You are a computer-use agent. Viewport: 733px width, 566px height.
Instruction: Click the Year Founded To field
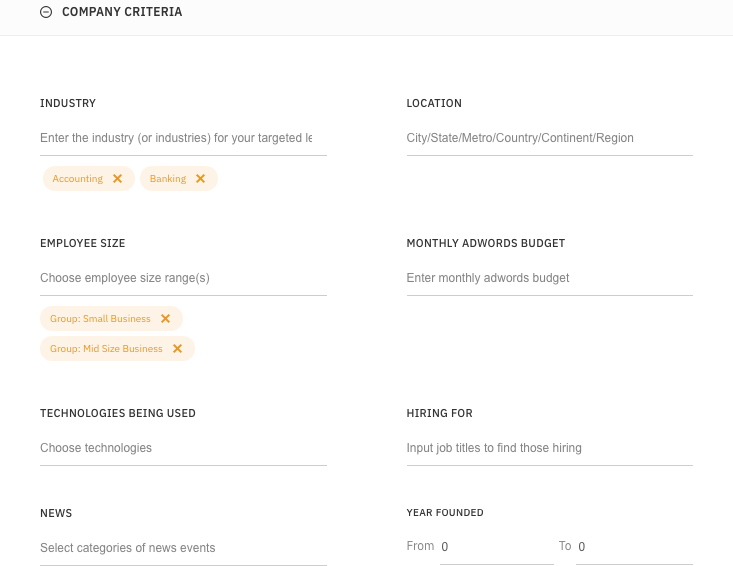click(634, 547)
